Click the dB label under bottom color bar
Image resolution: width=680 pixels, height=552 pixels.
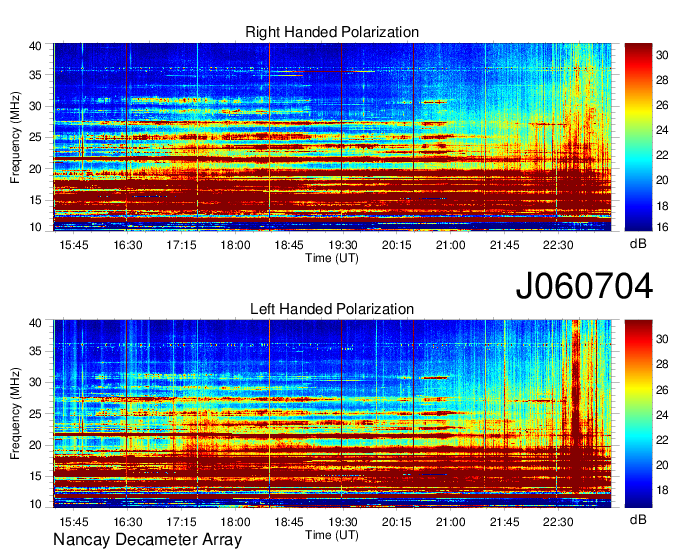pos(638,519)
